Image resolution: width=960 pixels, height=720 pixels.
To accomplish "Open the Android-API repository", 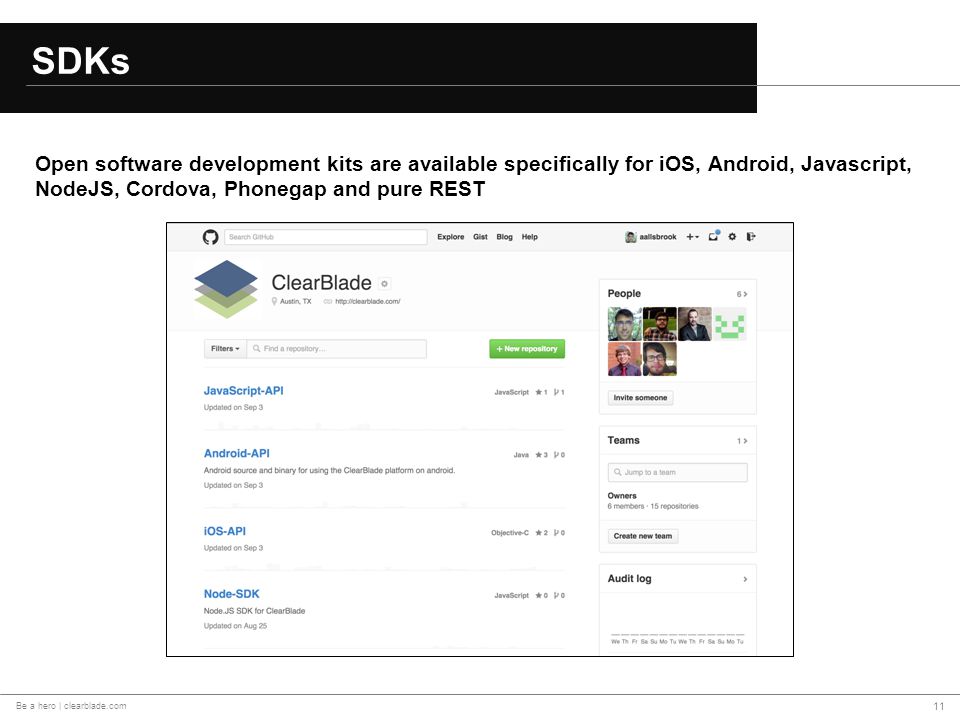I will (237, 454).
